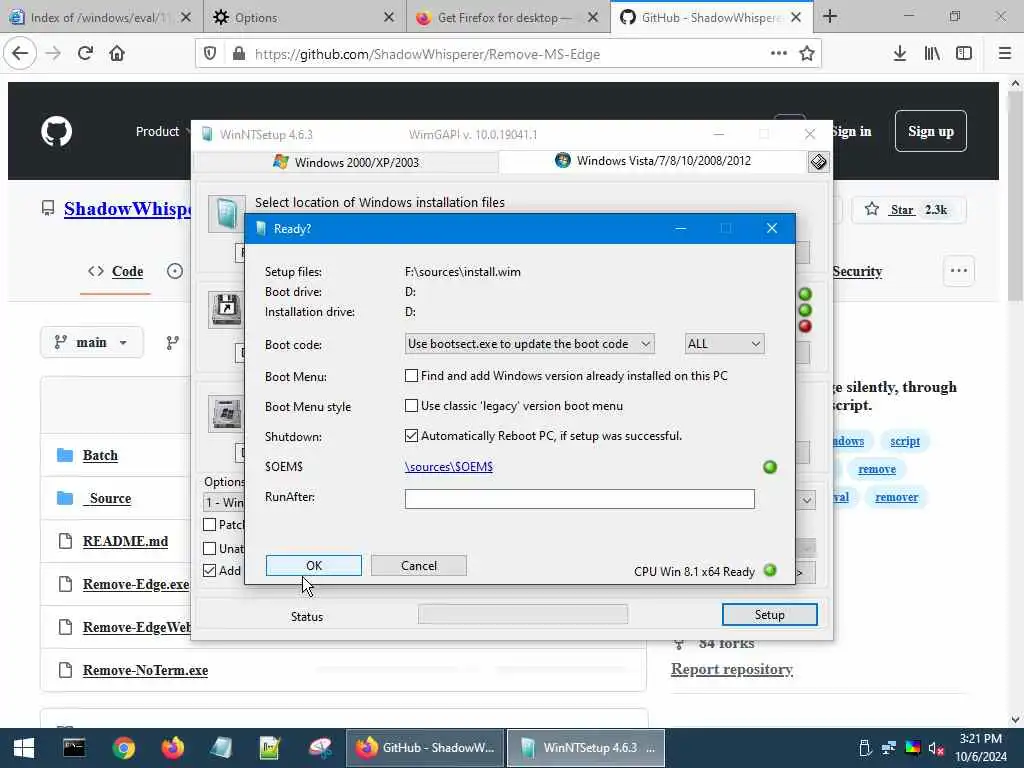
Task: Open the README.md file
Action: (x=125, y=541)
